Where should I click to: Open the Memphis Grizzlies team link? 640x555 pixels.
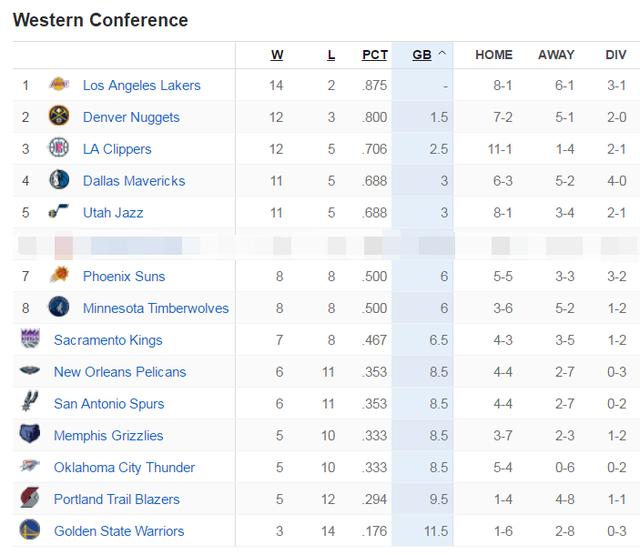click(109, 435)
